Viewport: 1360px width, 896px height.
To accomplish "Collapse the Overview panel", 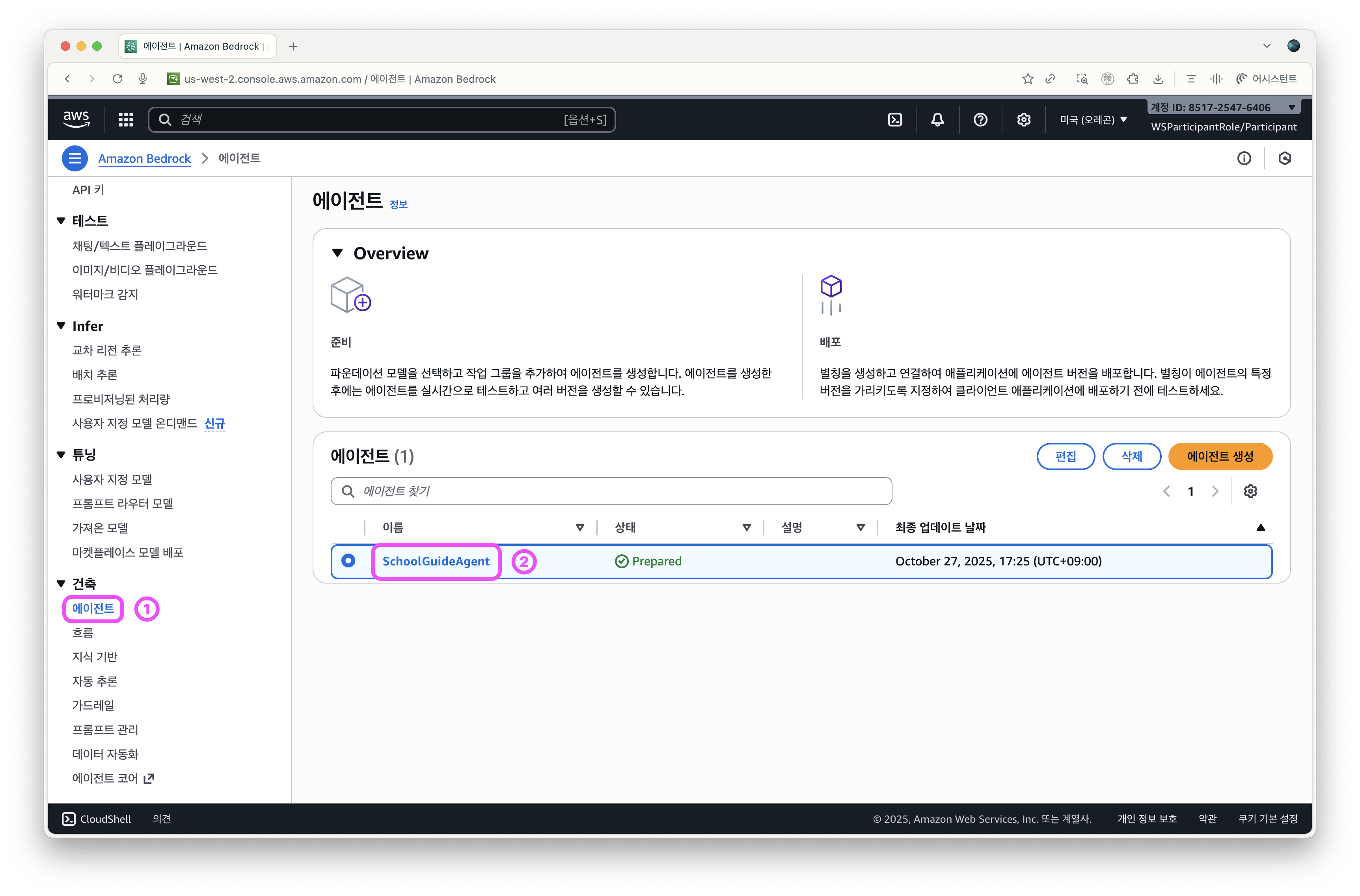I will [337, 253].
